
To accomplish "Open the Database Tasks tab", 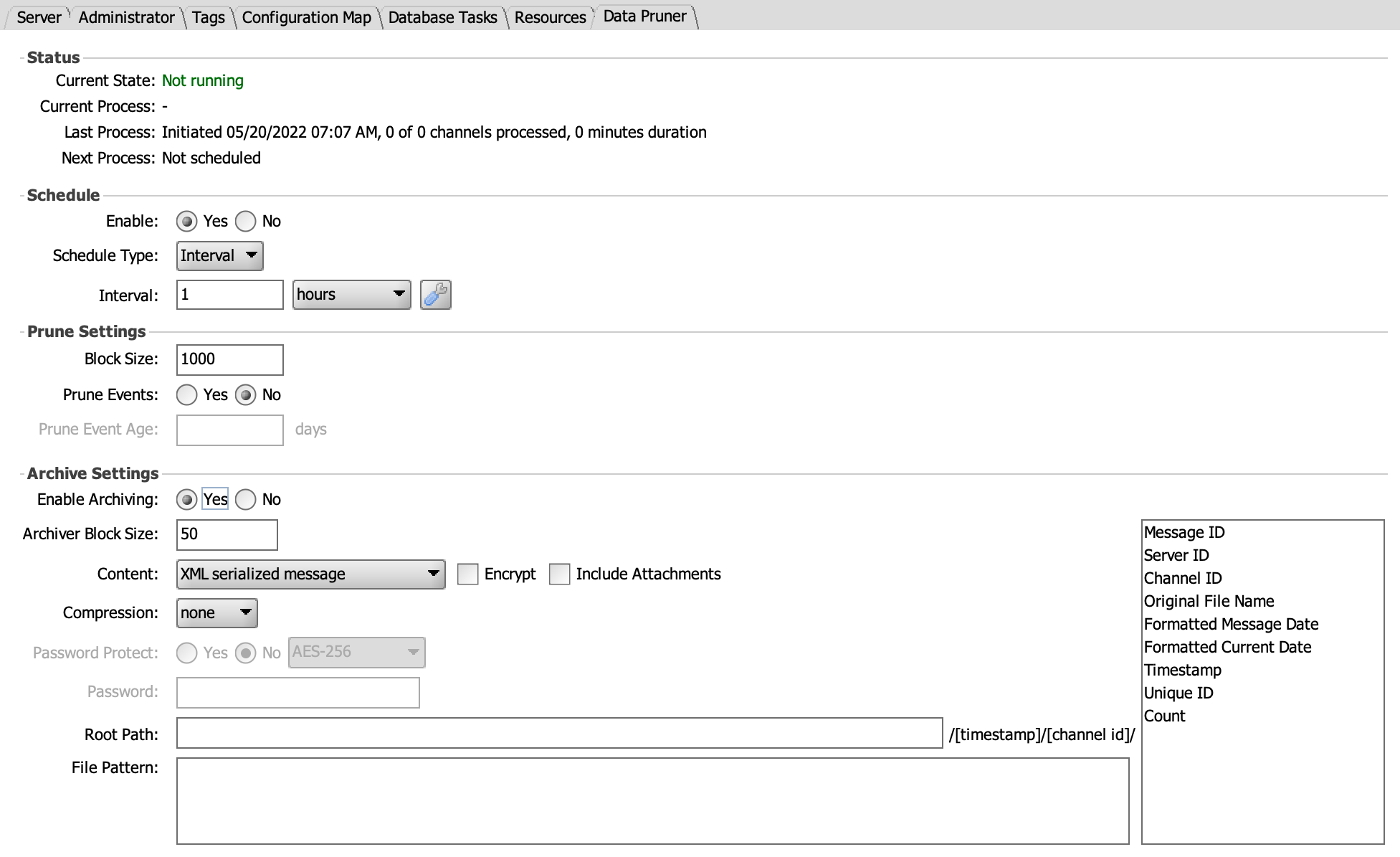I will tap(442, 17).
